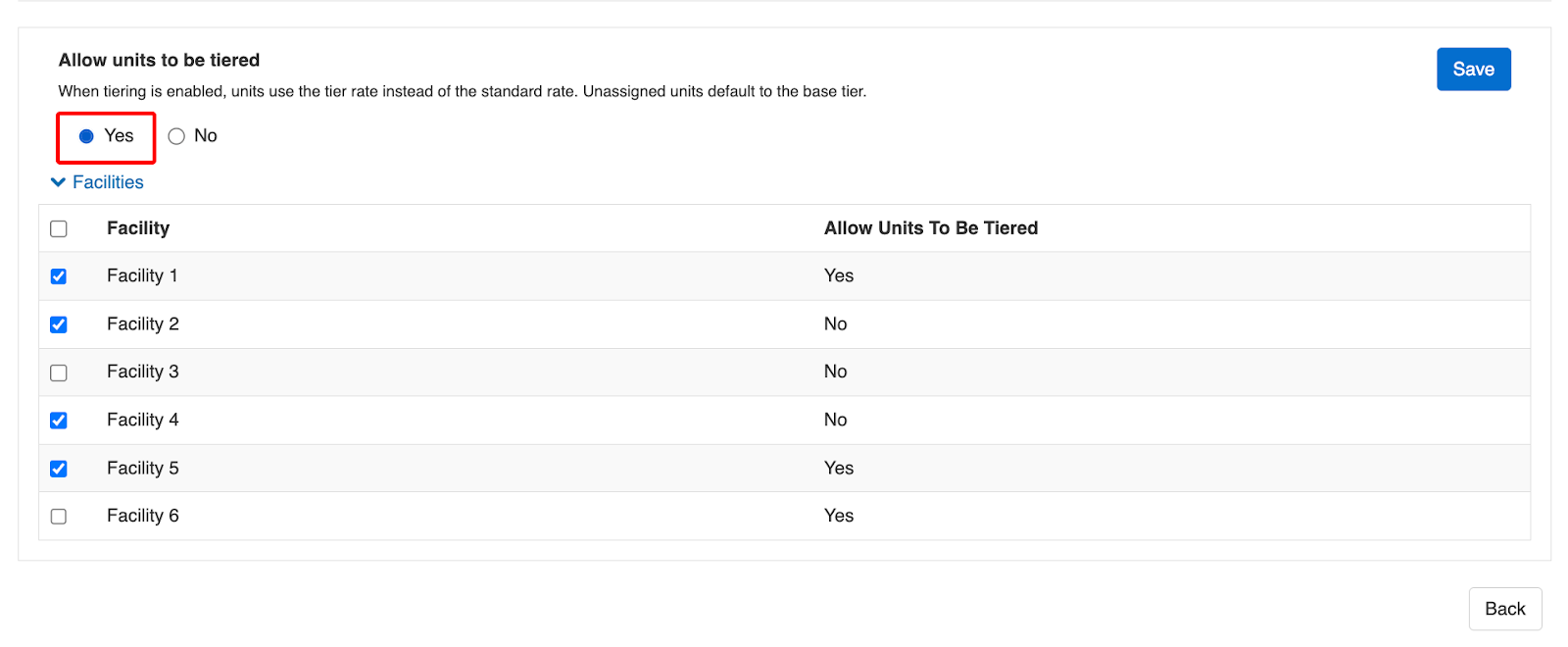The image size is (1568, 647).
Task: Collapse the Facilities chevron icon
Action: (x=58, y=182)
